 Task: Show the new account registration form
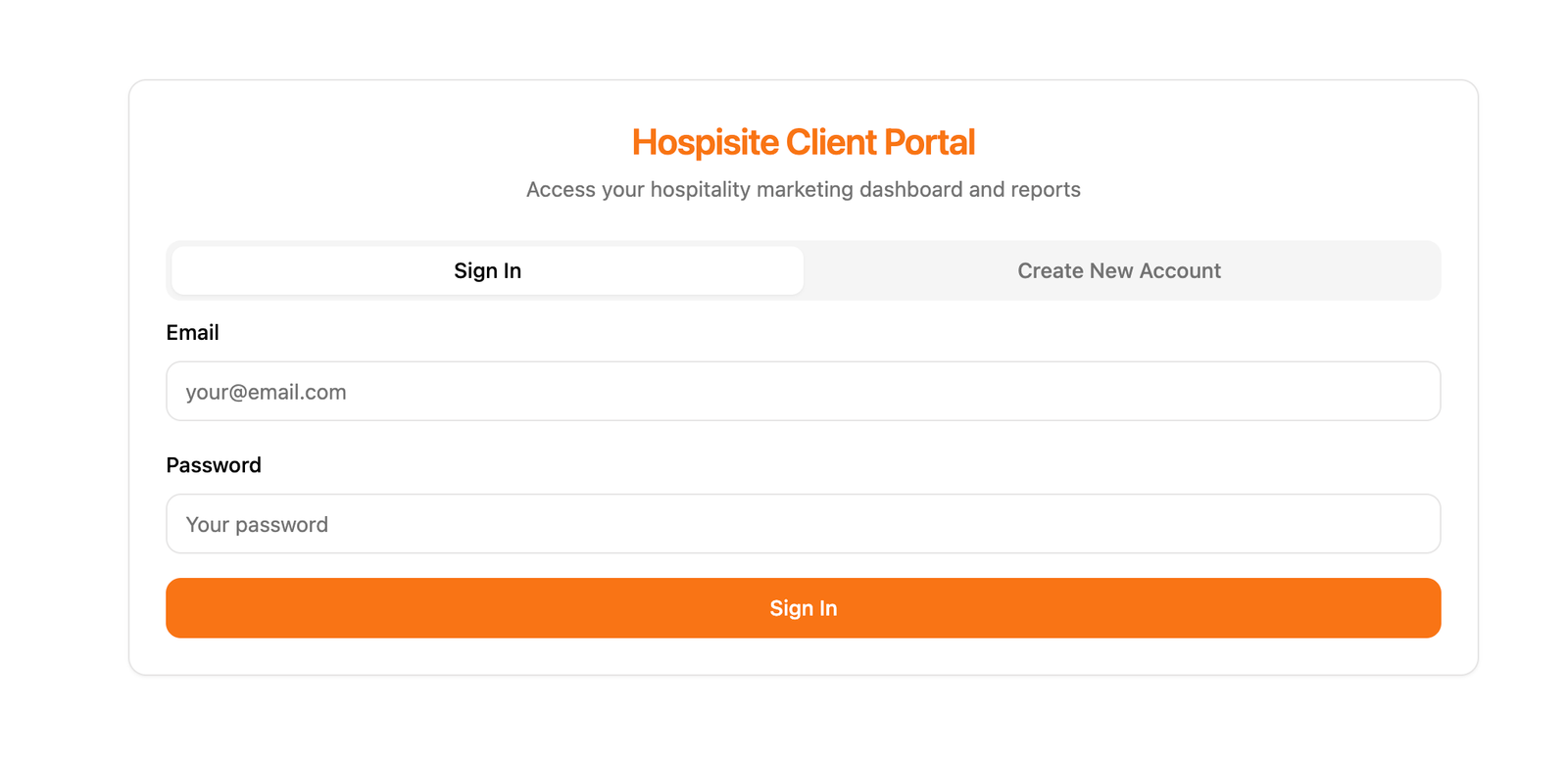pyautogui.click(x=1118, y=270)
